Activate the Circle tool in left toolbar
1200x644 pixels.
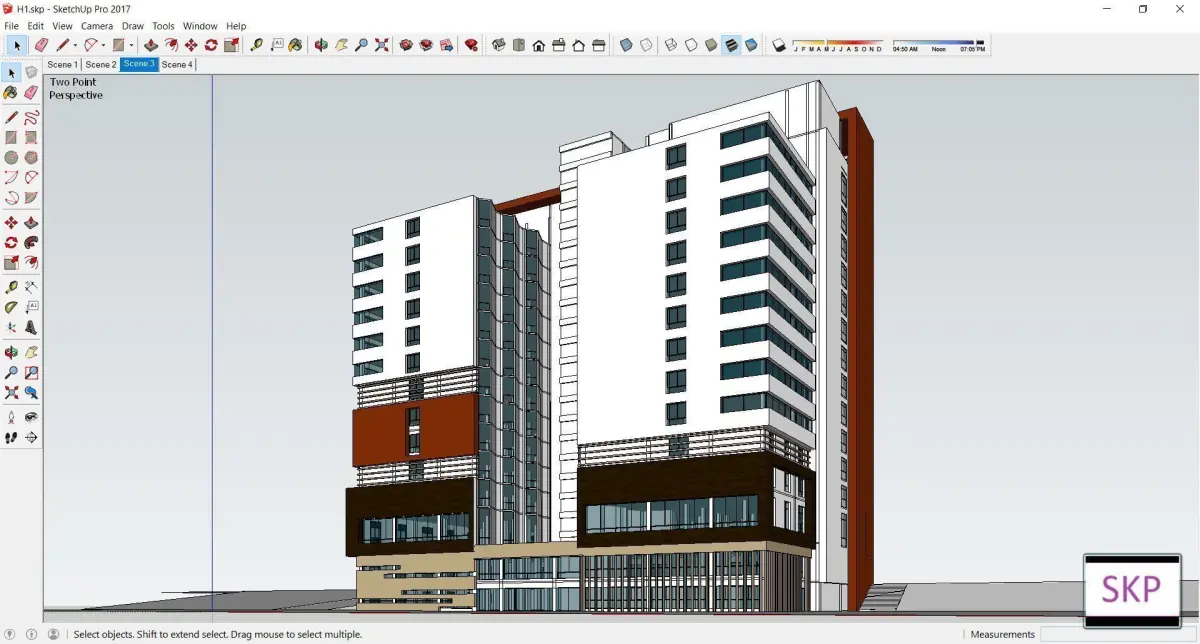[x=11, y=158]
